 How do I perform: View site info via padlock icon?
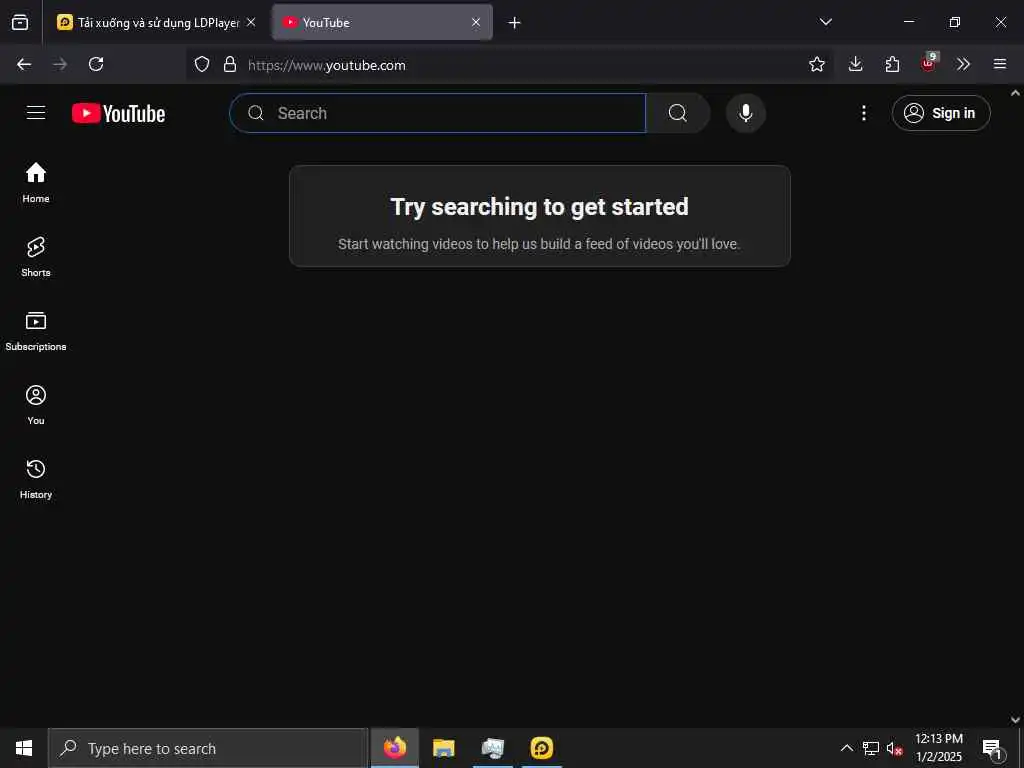(x=229, y=64)
